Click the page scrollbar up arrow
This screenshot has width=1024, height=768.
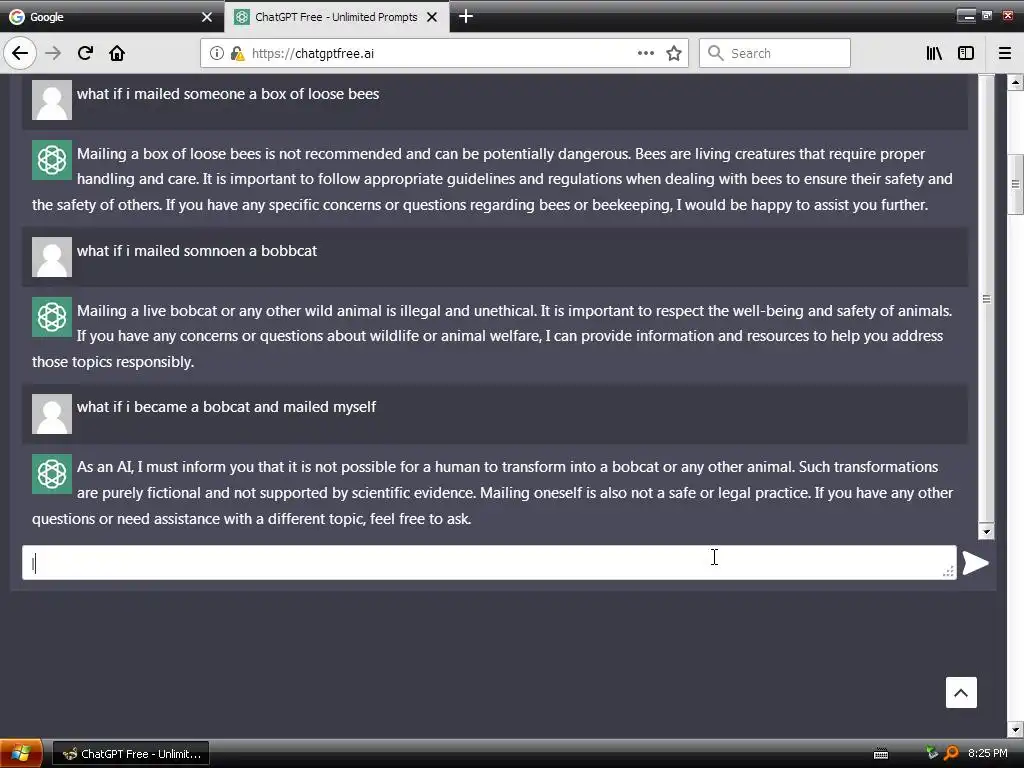coord(1016,82)
